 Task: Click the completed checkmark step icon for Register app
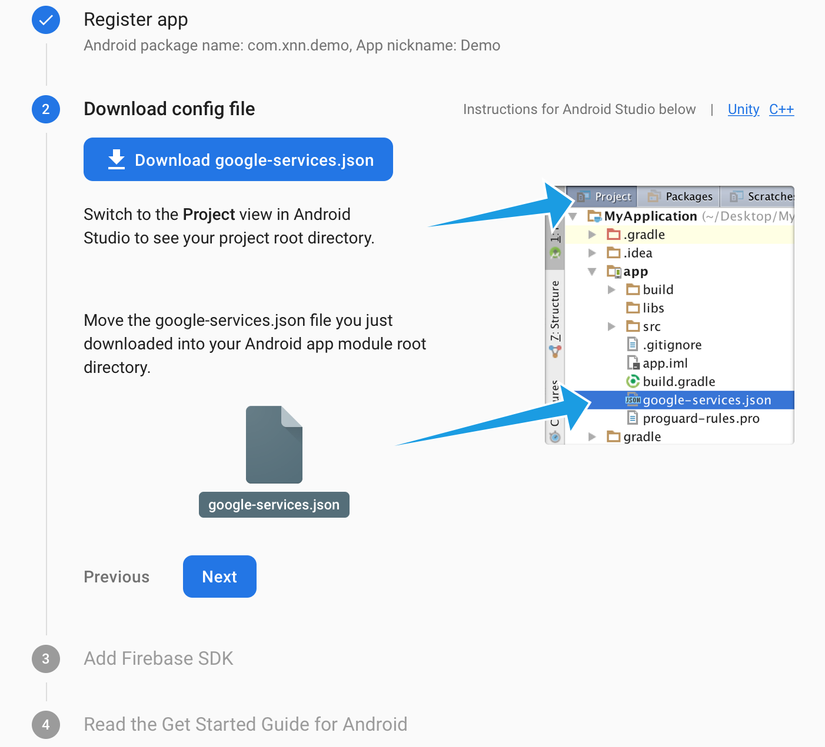coord(46,20)
